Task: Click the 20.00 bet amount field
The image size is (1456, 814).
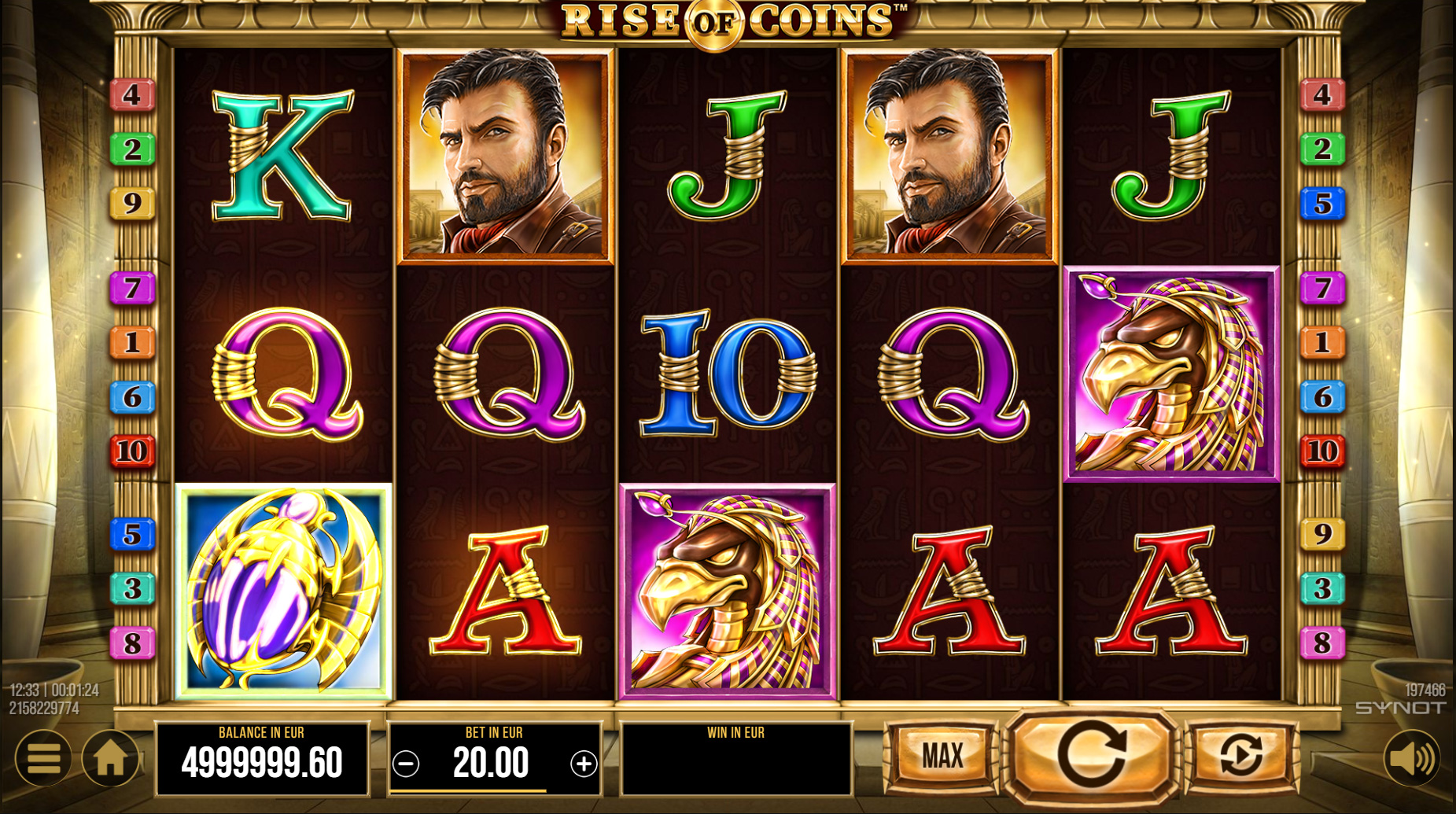Action: [x=492, y=763]
